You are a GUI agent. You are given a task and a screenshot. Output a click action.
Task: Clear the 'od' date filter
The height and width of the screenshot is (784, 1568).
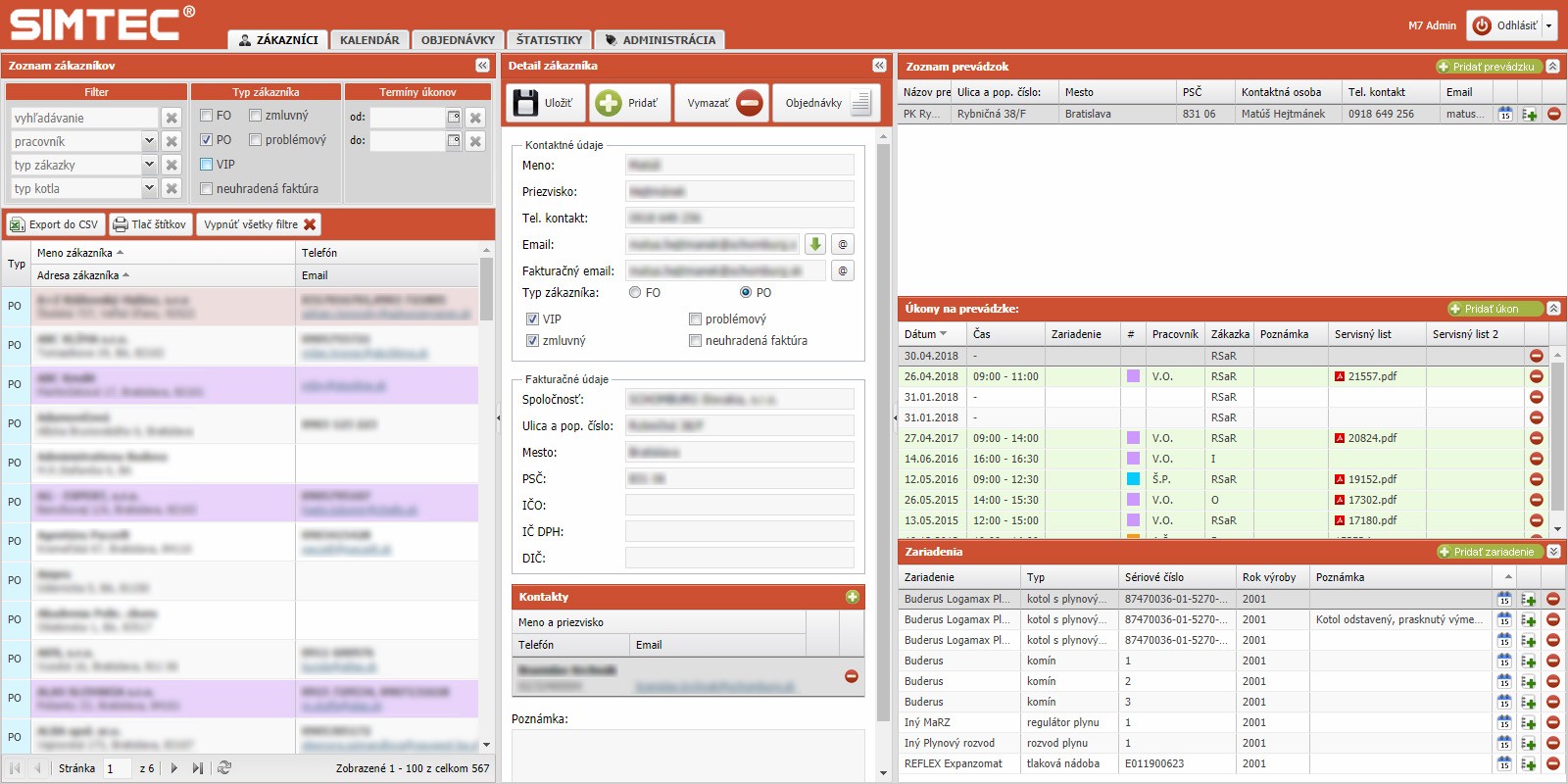[475, 118]
